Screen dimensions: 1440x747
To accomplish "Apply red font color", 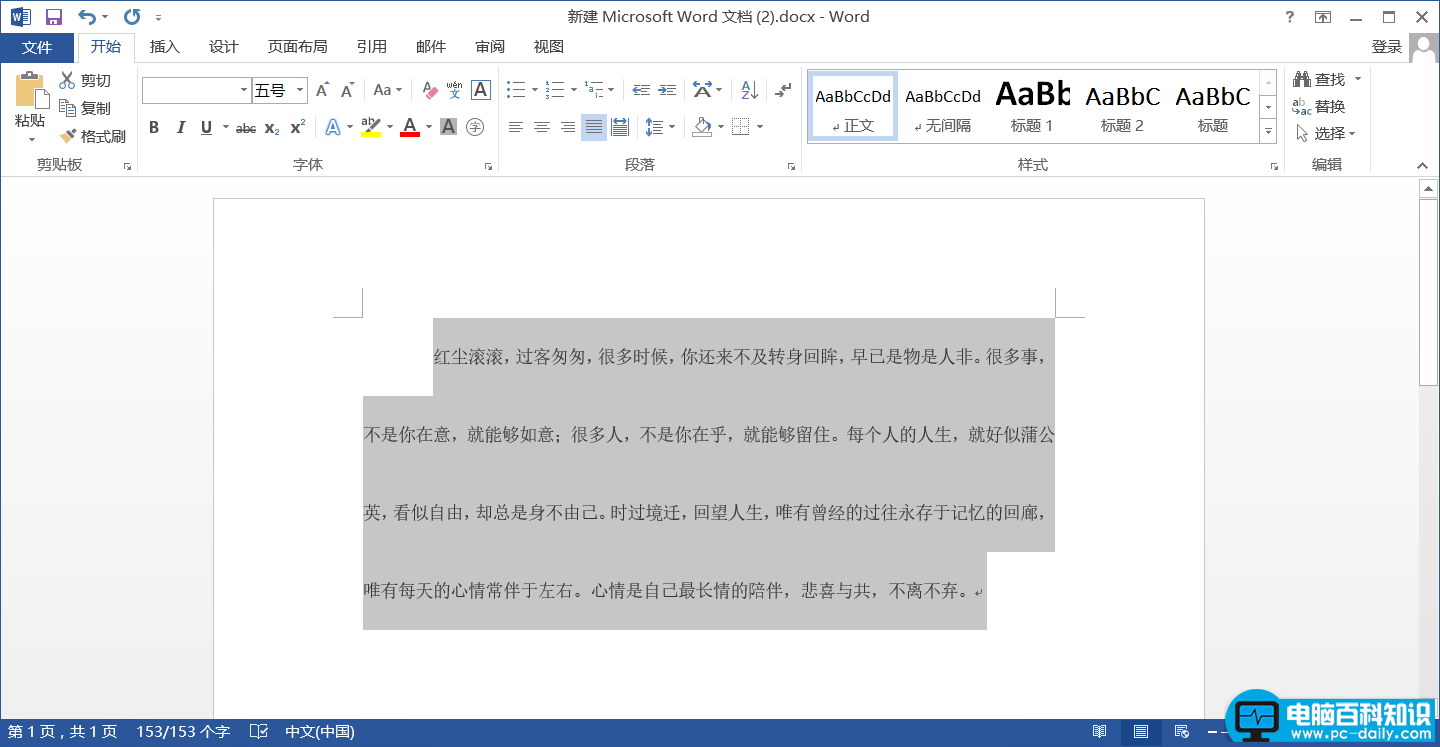I will 410,127.
